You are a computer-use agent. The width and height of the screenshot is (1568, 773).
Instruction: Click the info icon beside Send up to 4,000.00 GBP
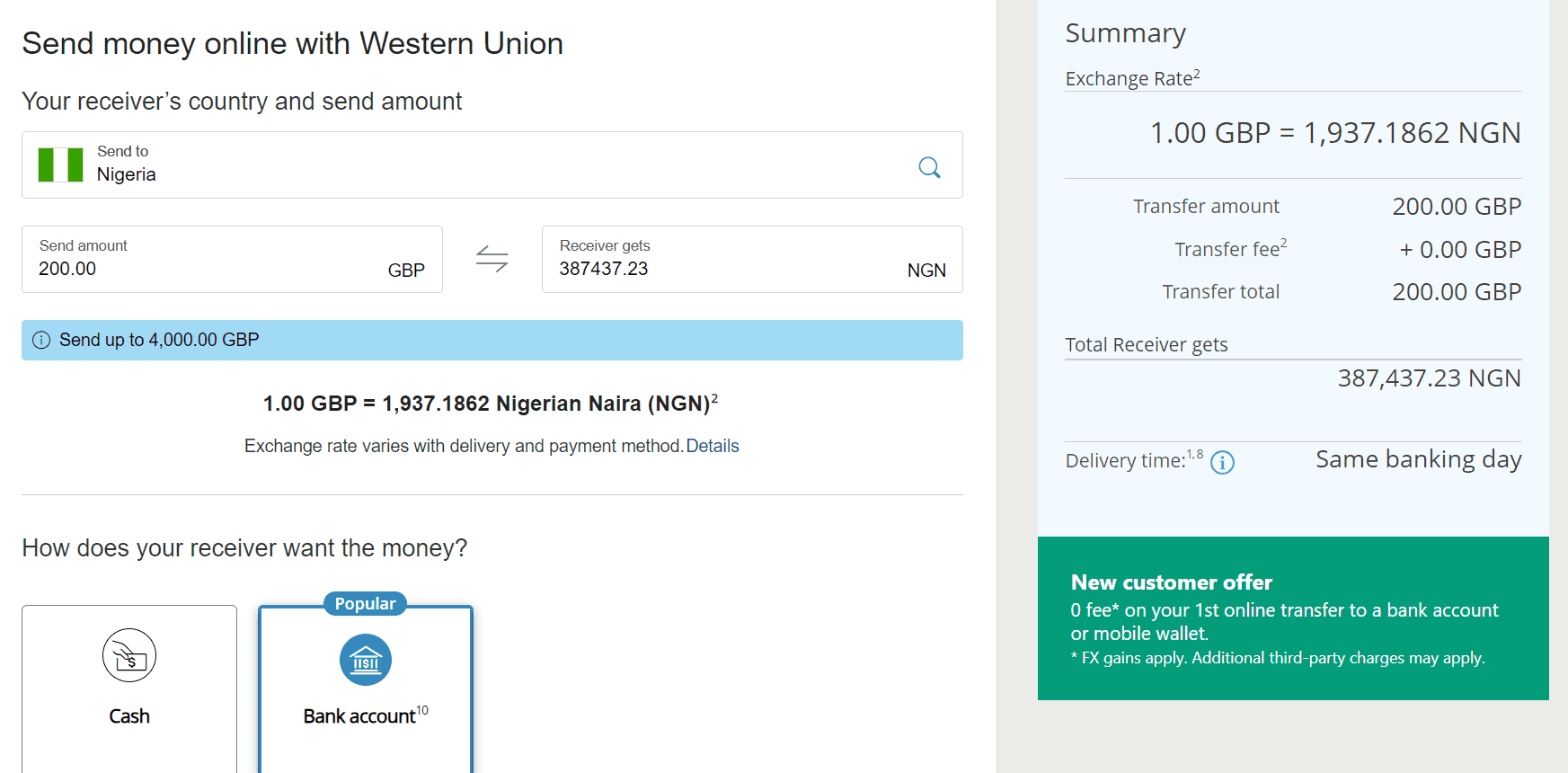point(41,340)
